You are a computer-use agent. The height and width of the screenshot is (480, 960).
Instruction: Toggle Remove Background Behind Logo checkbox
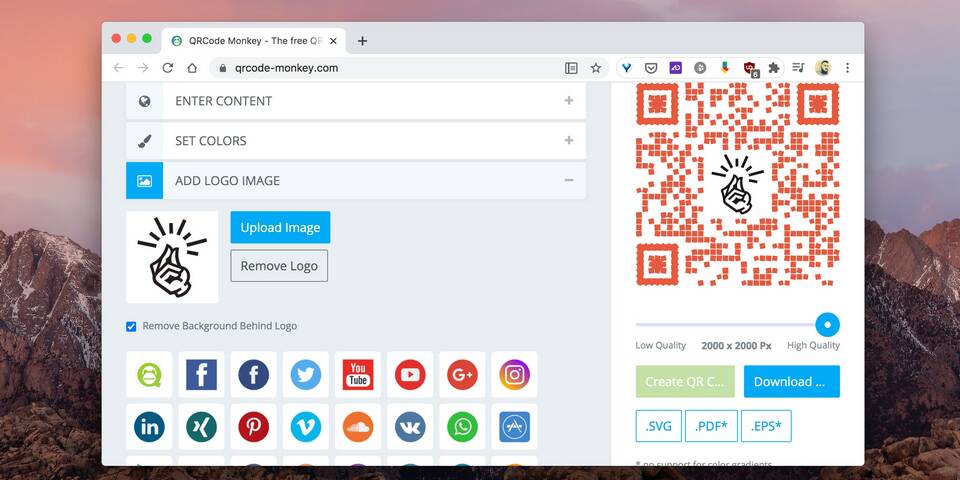click(x=131, y=326)
